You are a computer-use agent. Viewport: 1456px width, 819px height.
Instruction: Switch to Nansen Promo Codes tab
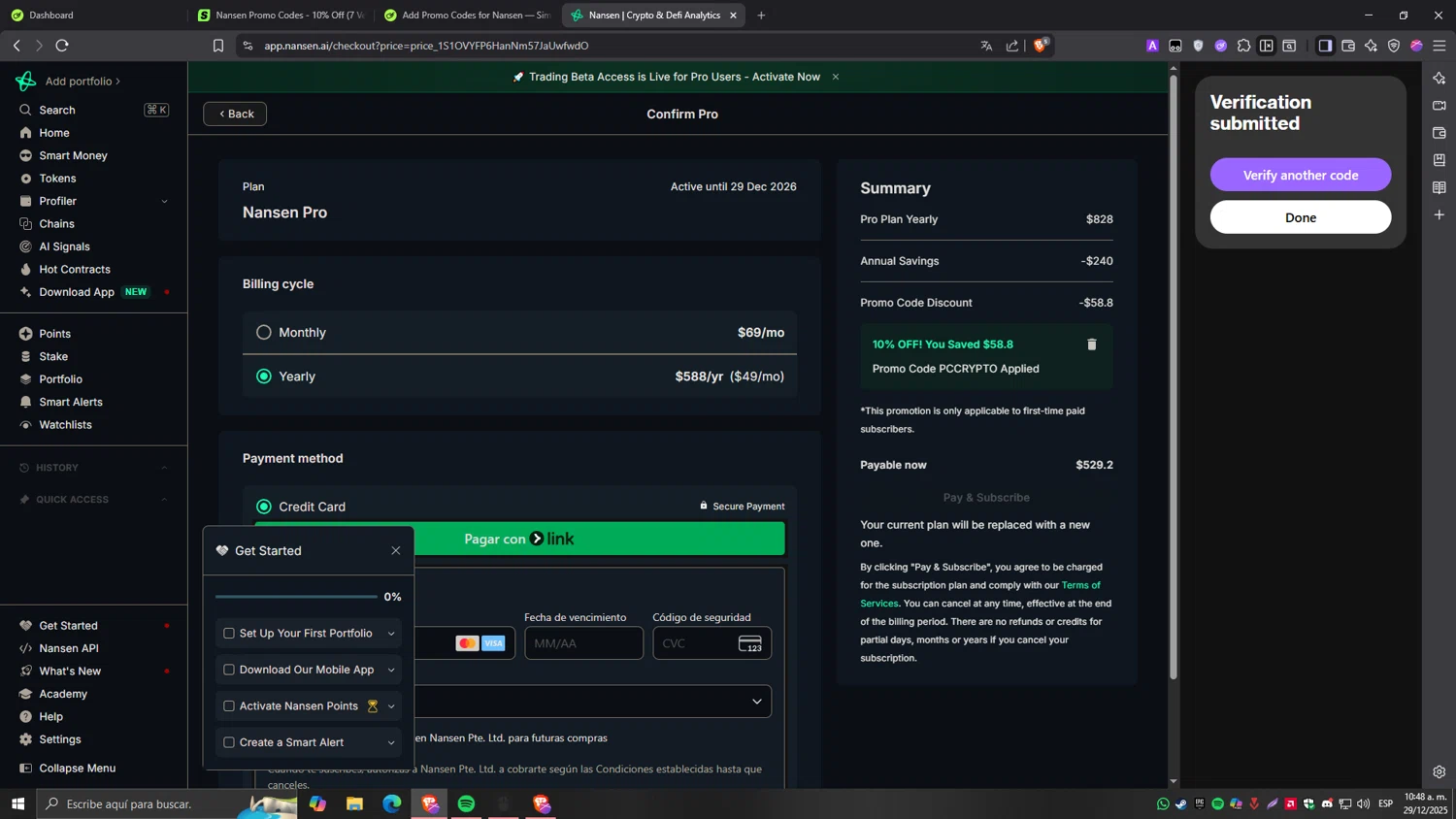(281, 16)
